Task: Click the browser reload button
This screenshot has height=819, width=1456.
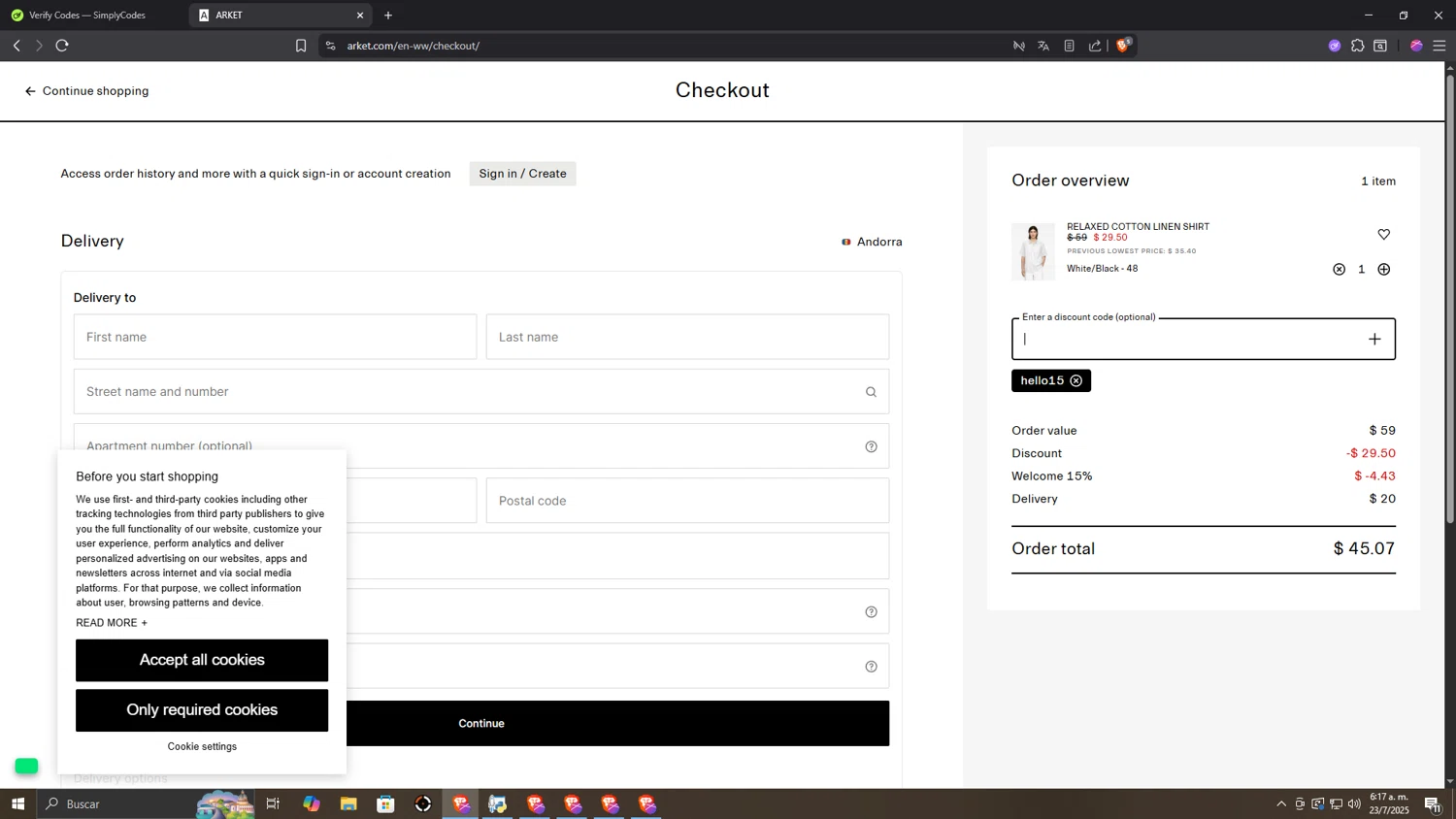Action: [62, 46]
